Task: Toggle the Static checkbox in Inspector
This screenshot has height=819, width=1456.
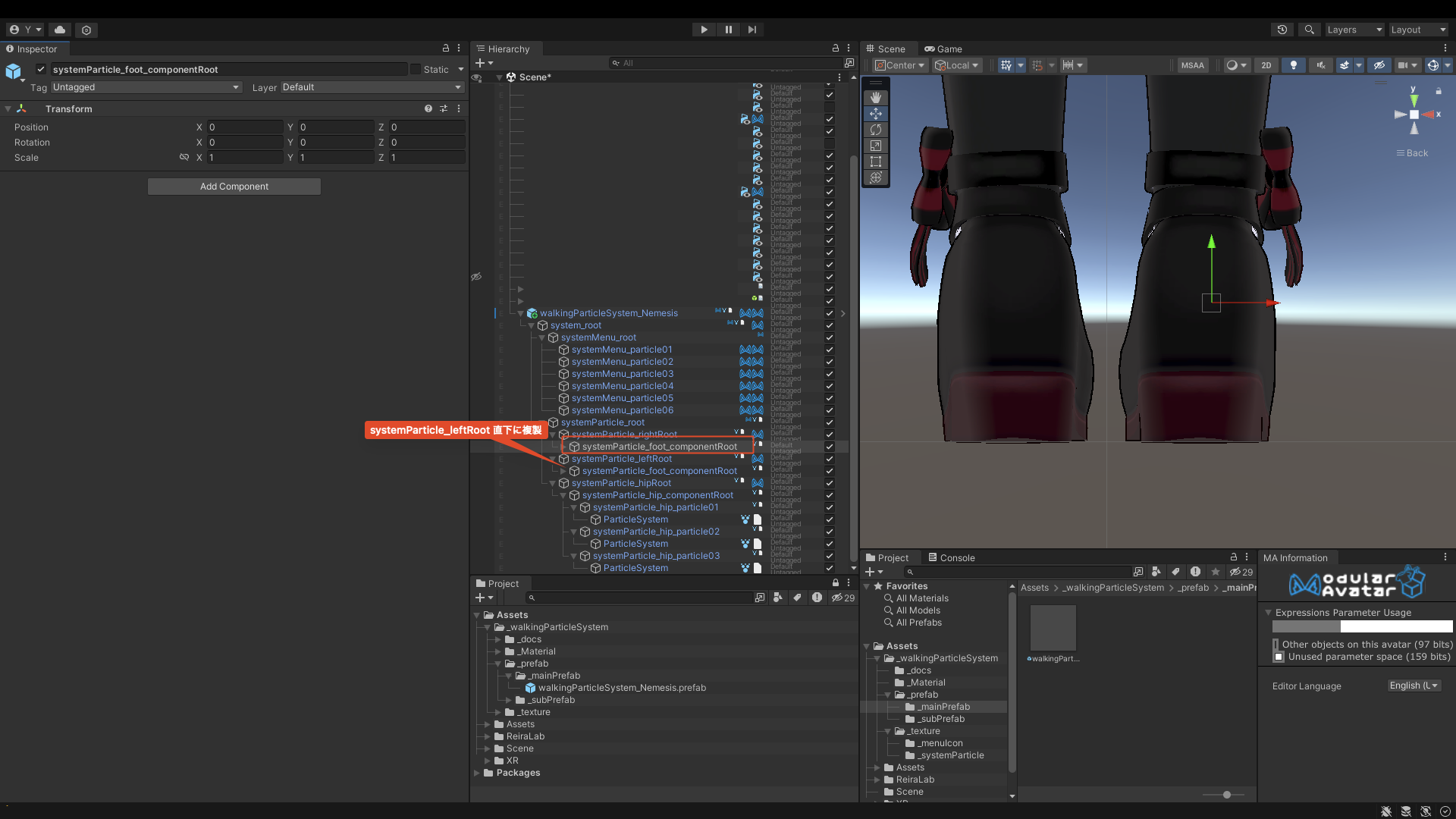Action: click(416, 69)
